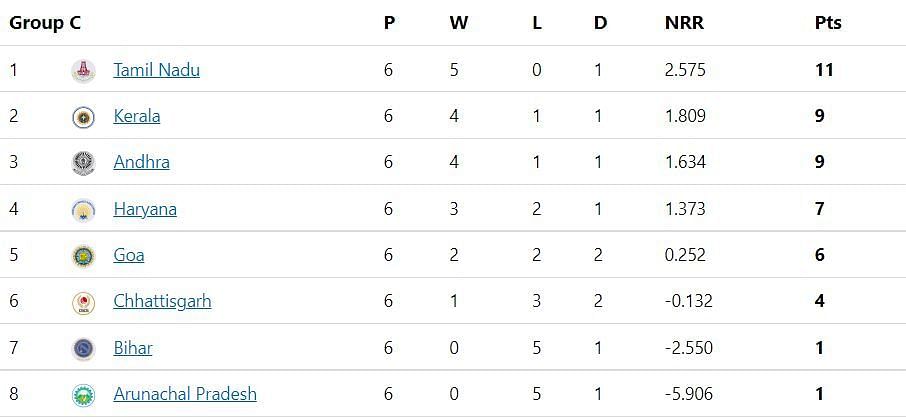Open the Chhattisgarh team link
The width and height of the screenshot is (906, 417).
(162, 301)
